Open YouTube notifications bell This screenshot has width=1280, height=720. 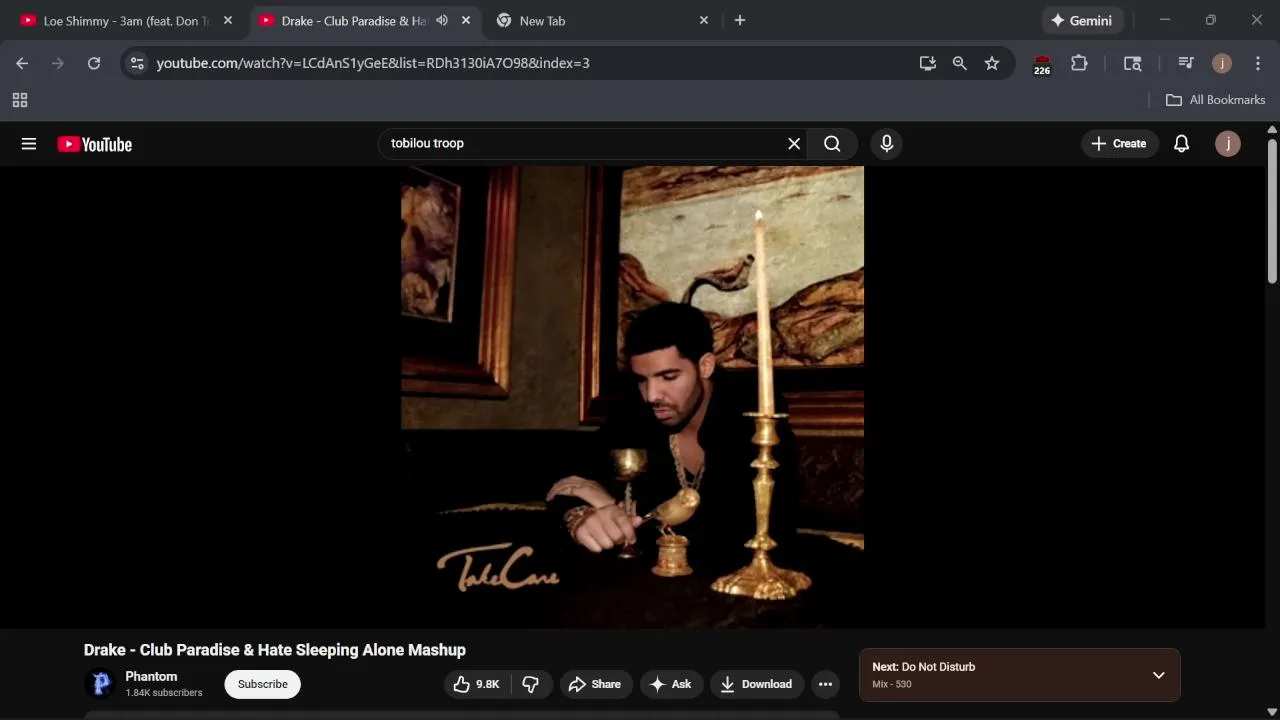coord(1181,144)
